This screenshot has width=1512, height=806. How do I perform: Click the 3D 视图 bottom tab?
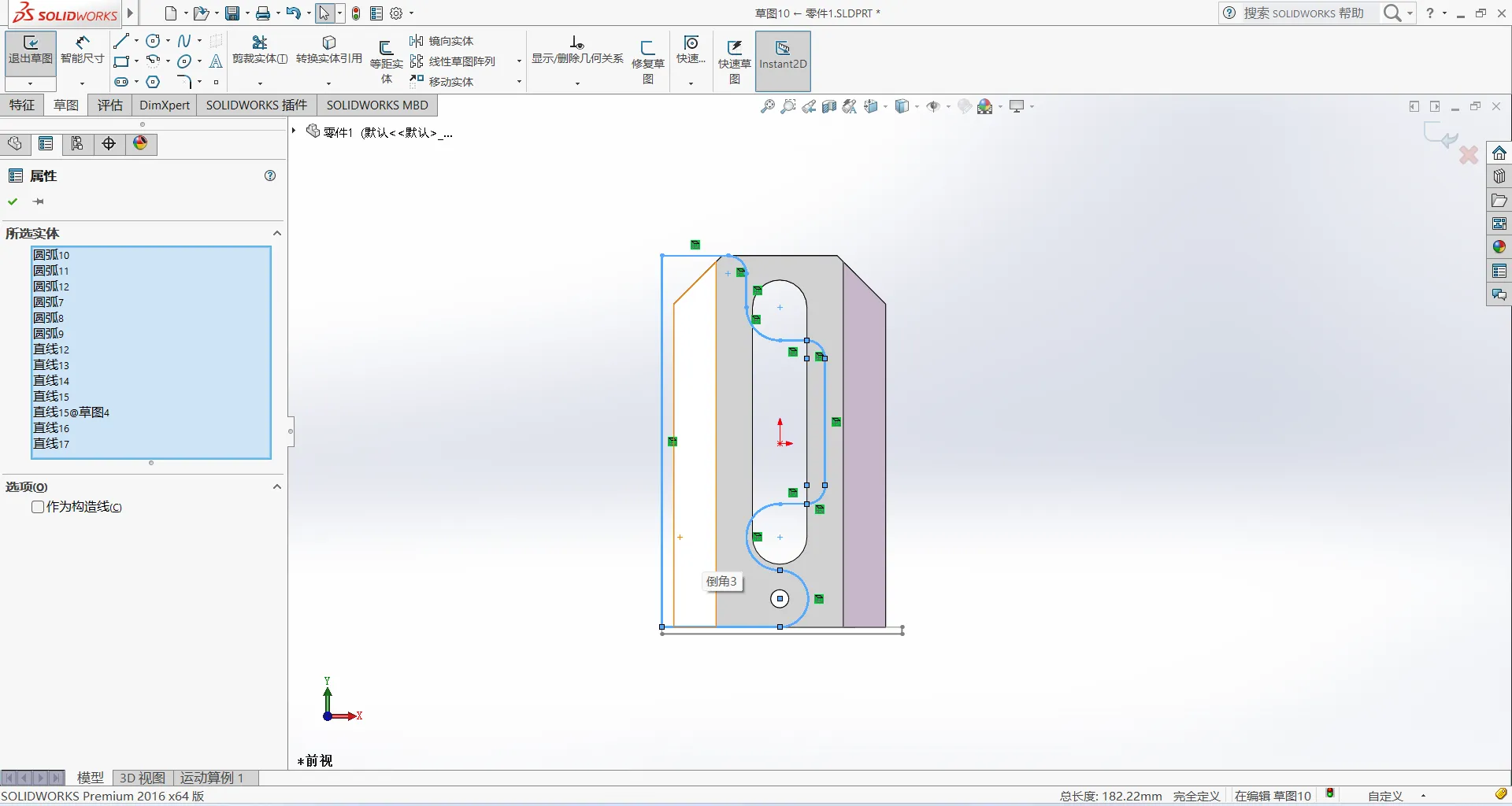143,778
